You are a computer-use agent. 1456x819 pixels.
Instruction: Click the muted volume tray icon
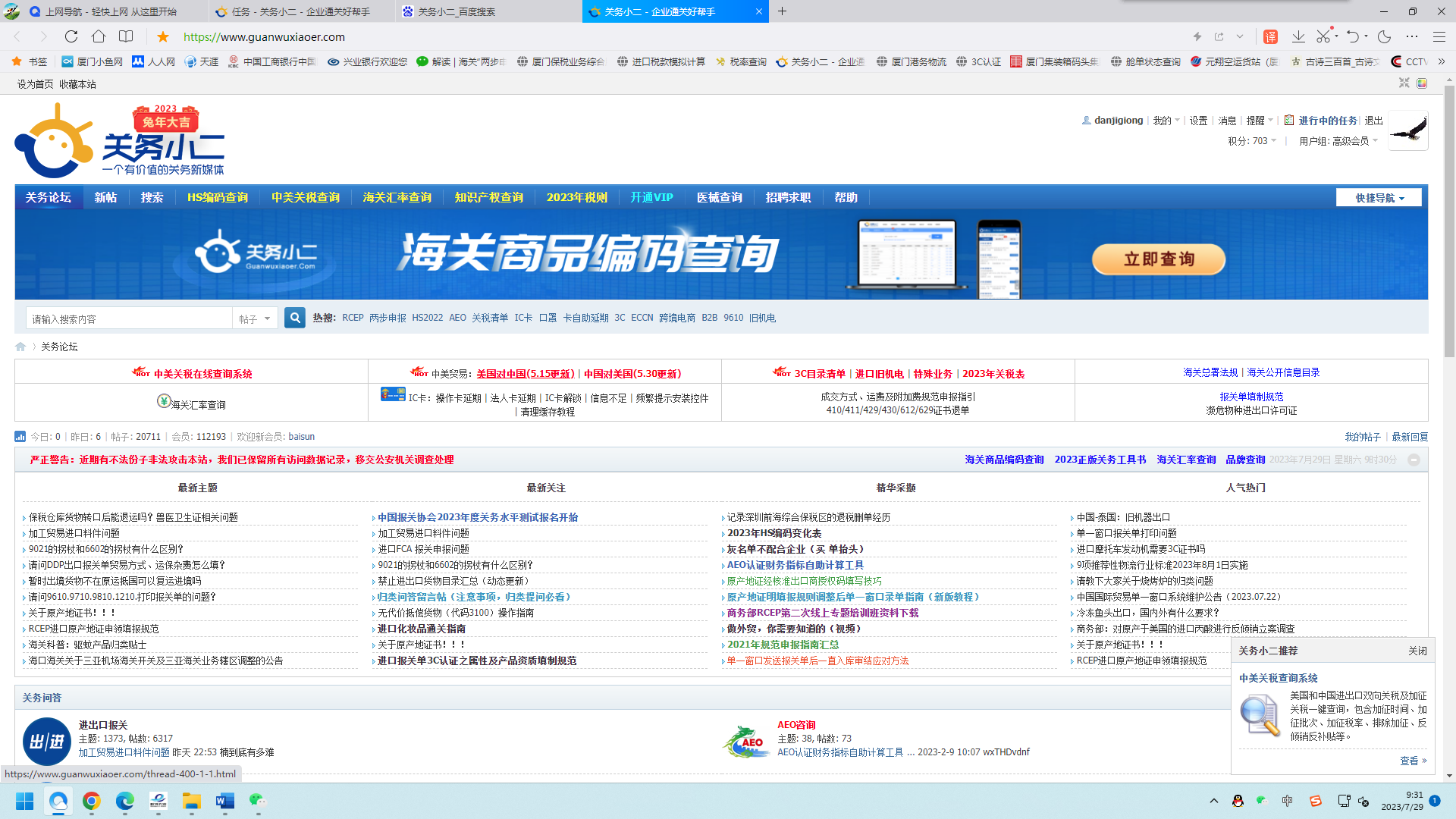coord(1363,801)
